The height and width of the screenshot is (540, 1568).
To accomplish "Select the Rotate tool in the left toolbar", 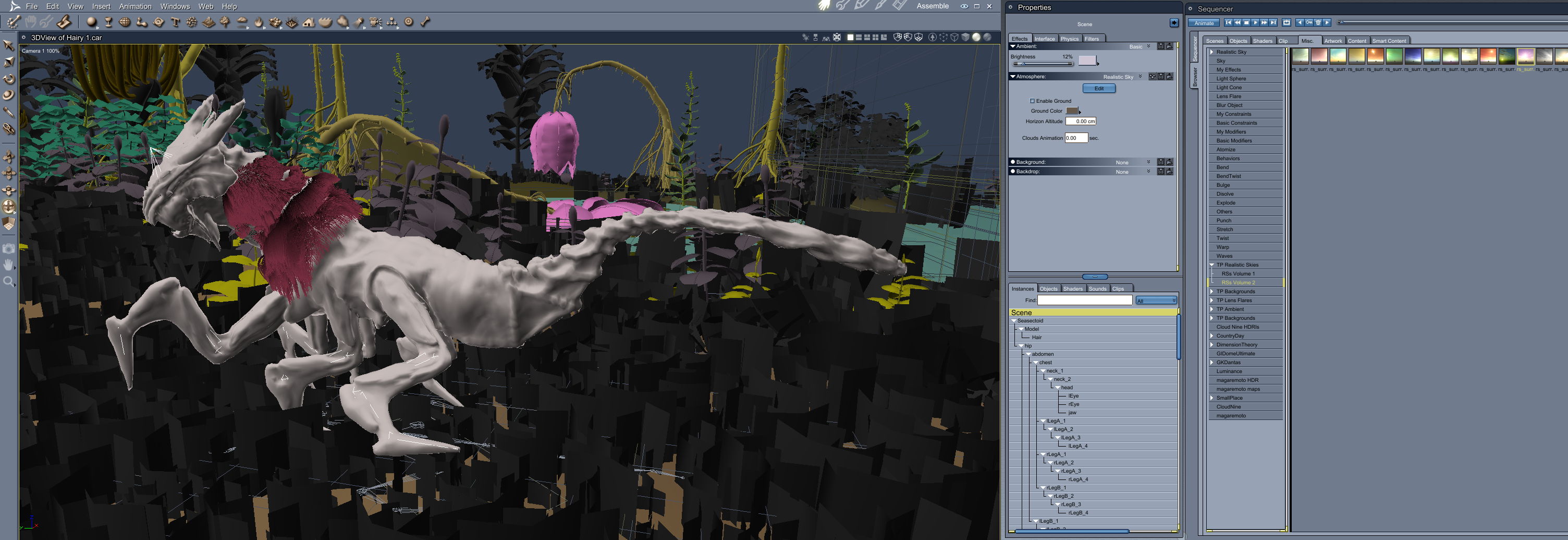I will (8, 79).
